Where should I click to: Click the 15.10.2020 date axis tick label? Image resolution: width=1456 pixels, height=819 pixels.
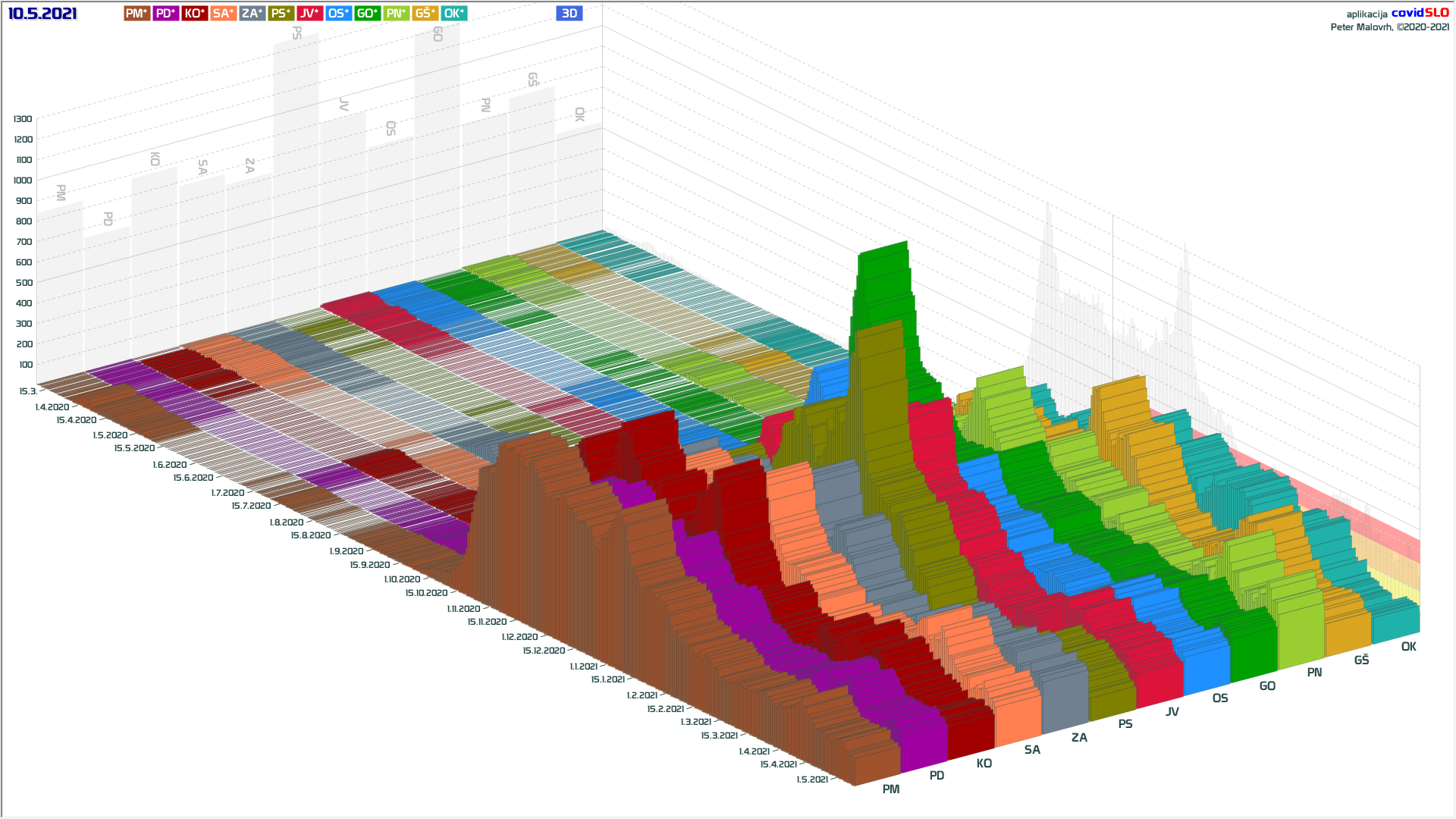point(426,593)
